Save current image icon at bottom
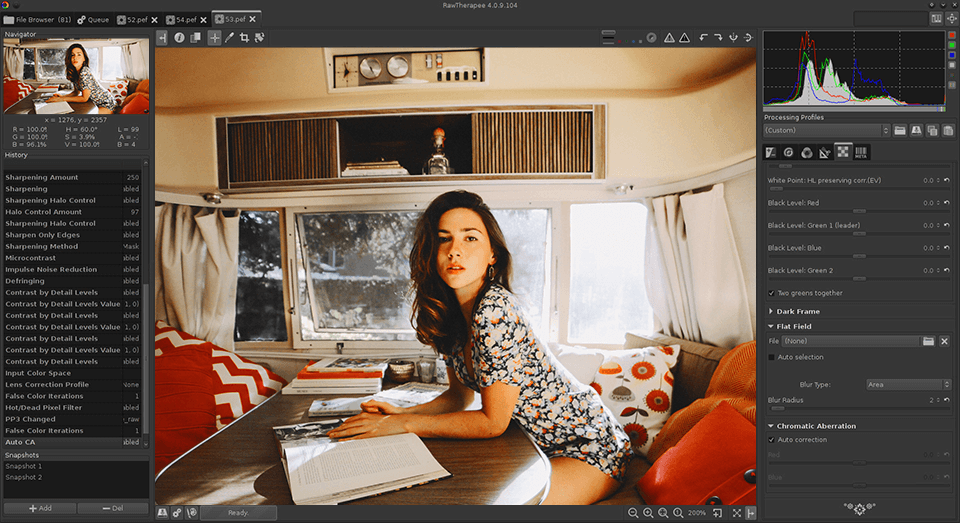This screenshot has width=960, height=523. pos(162,513)
